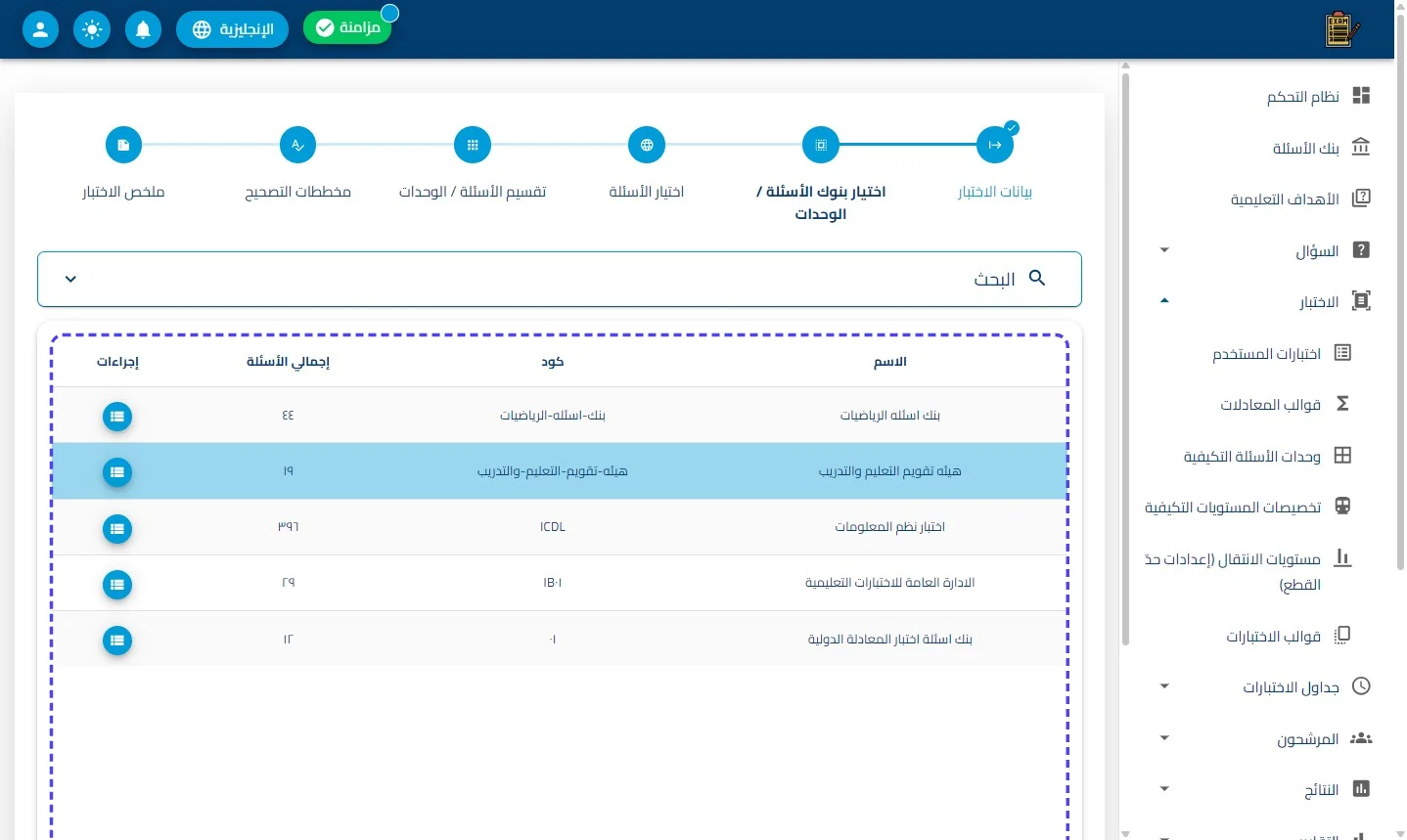Open actions for بنك اسئلة اختبار المعادلة الدولية
Image resolution: width=1407 pixels, height=840 pixels.
click(117, 641)
